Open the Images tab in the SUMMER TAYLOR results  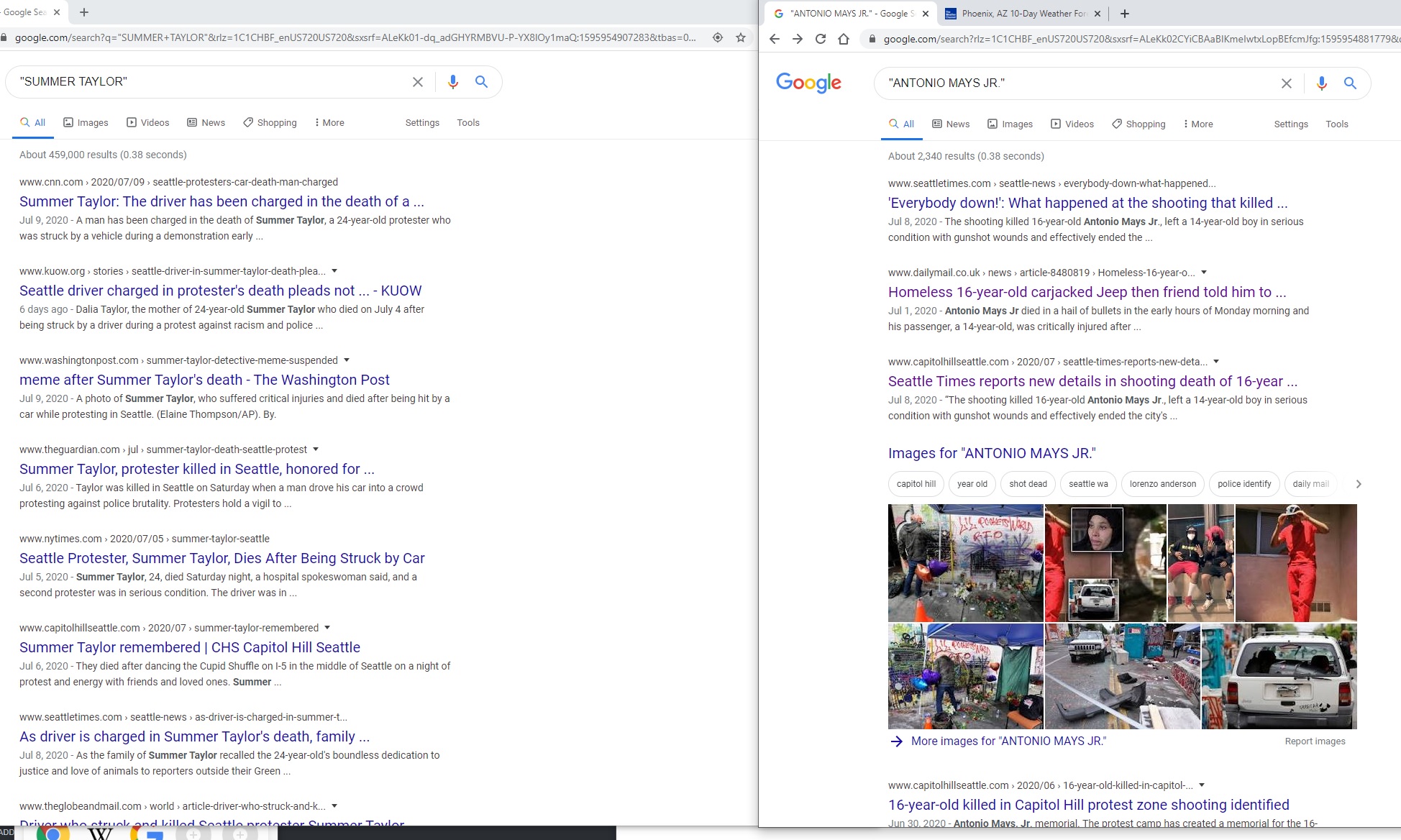pyautogui.click(x=86, y=123)
